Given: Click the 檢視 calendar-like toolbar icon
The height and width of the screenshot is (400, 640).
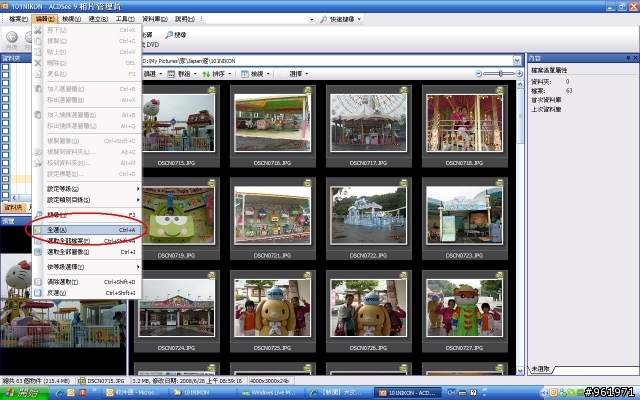Looking at the screenshot, I should point(244,74).
